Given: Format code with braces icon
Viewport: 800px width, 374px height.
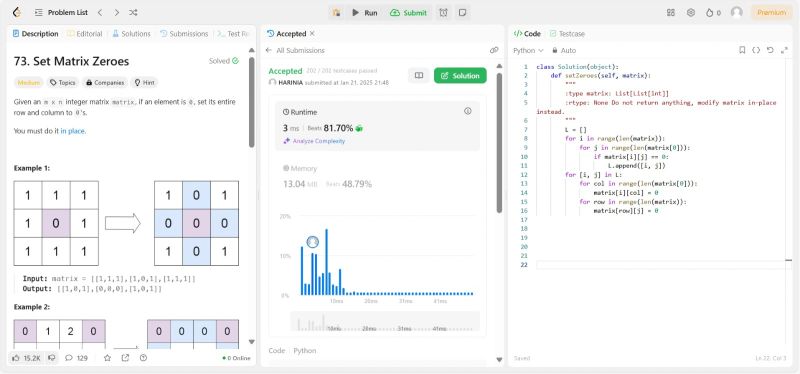Looking at the screenshot, I should click(x=756, y=50).
